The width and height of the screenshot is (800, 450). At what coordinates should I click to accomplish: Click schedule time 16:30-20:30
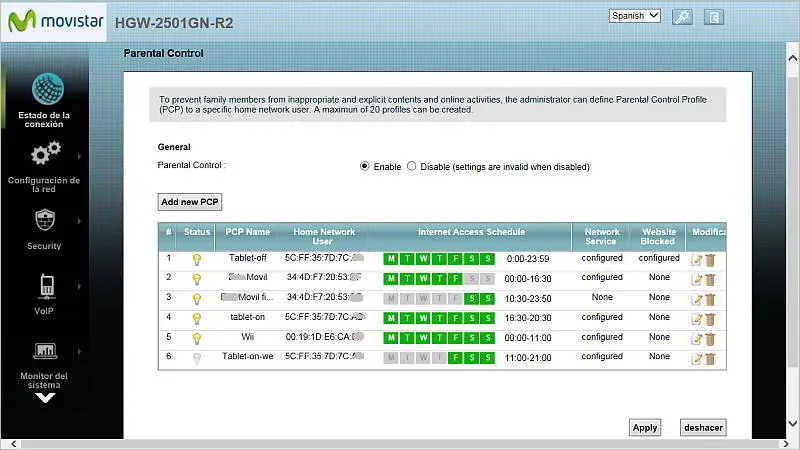(x=528, y=318)
